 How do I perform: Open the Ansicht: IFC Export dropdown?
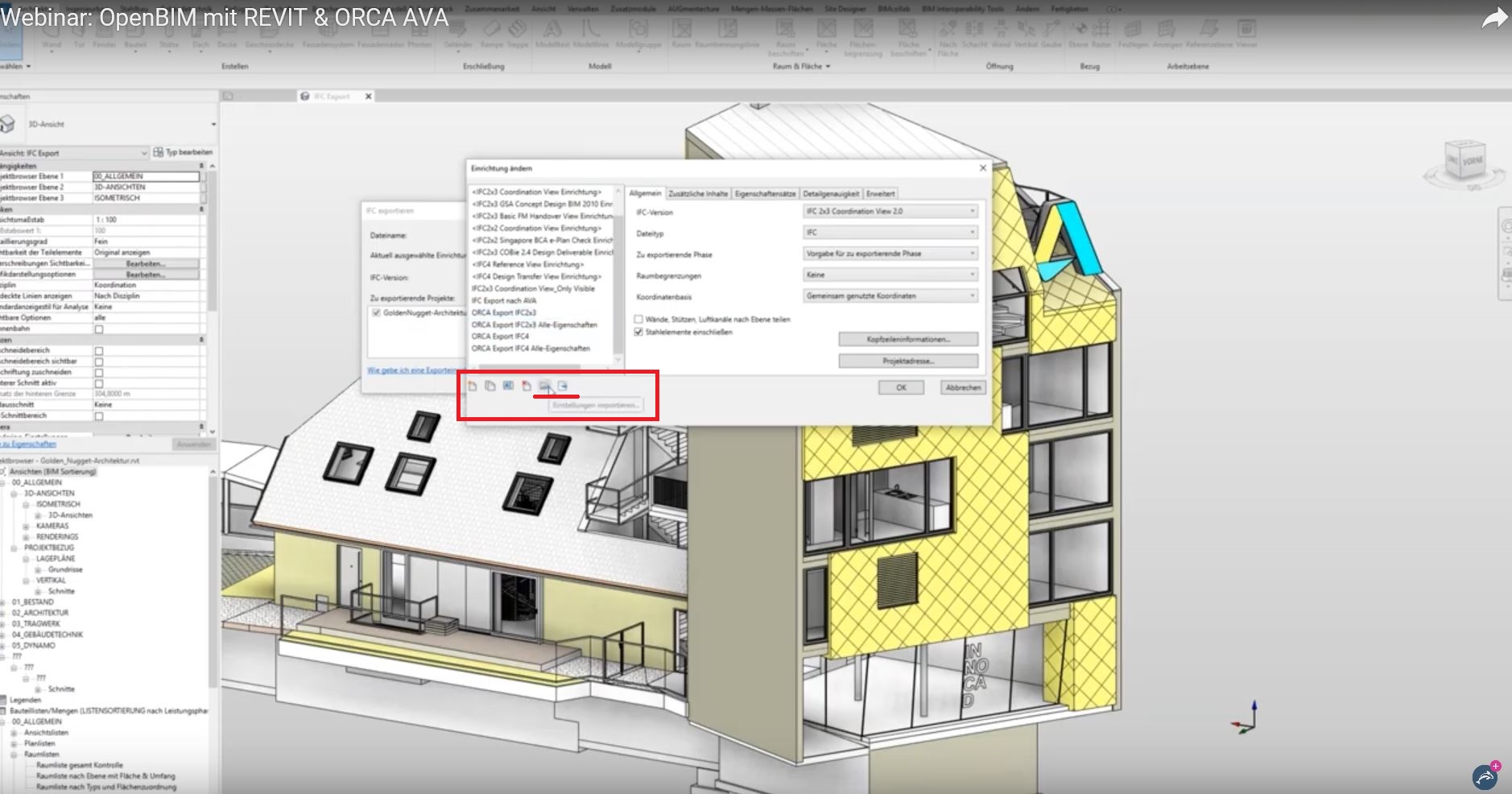74,152
